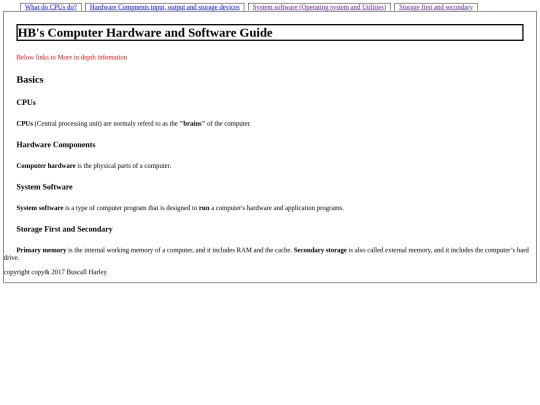Click the bold 'Secondary storage' text
Image resolution: width=540 pixels, height=405 pixels.
coord(320,250)
